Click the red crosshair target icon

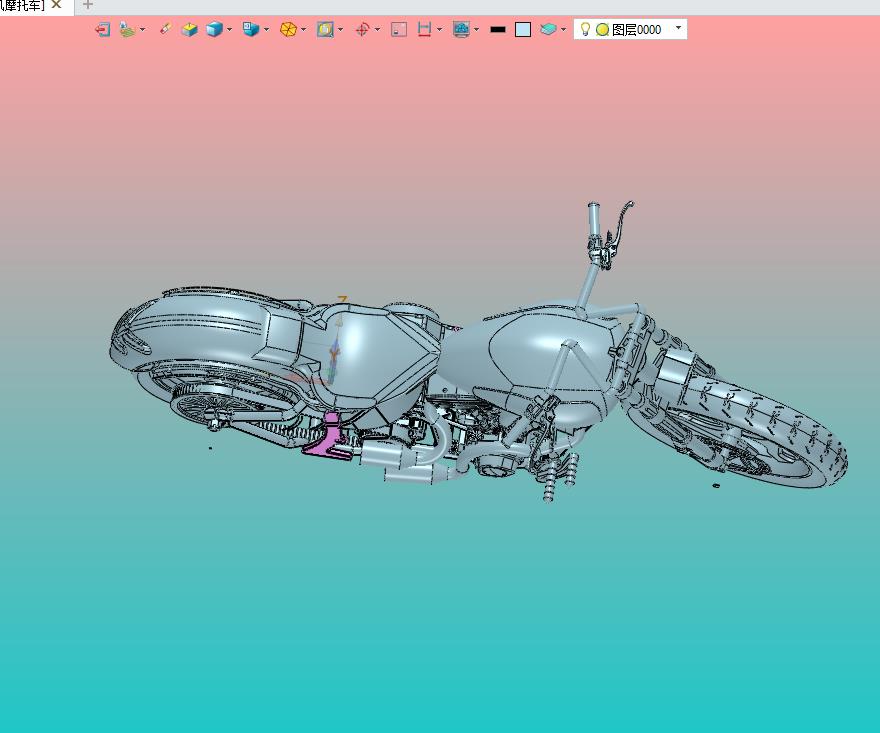coord(363,29)
